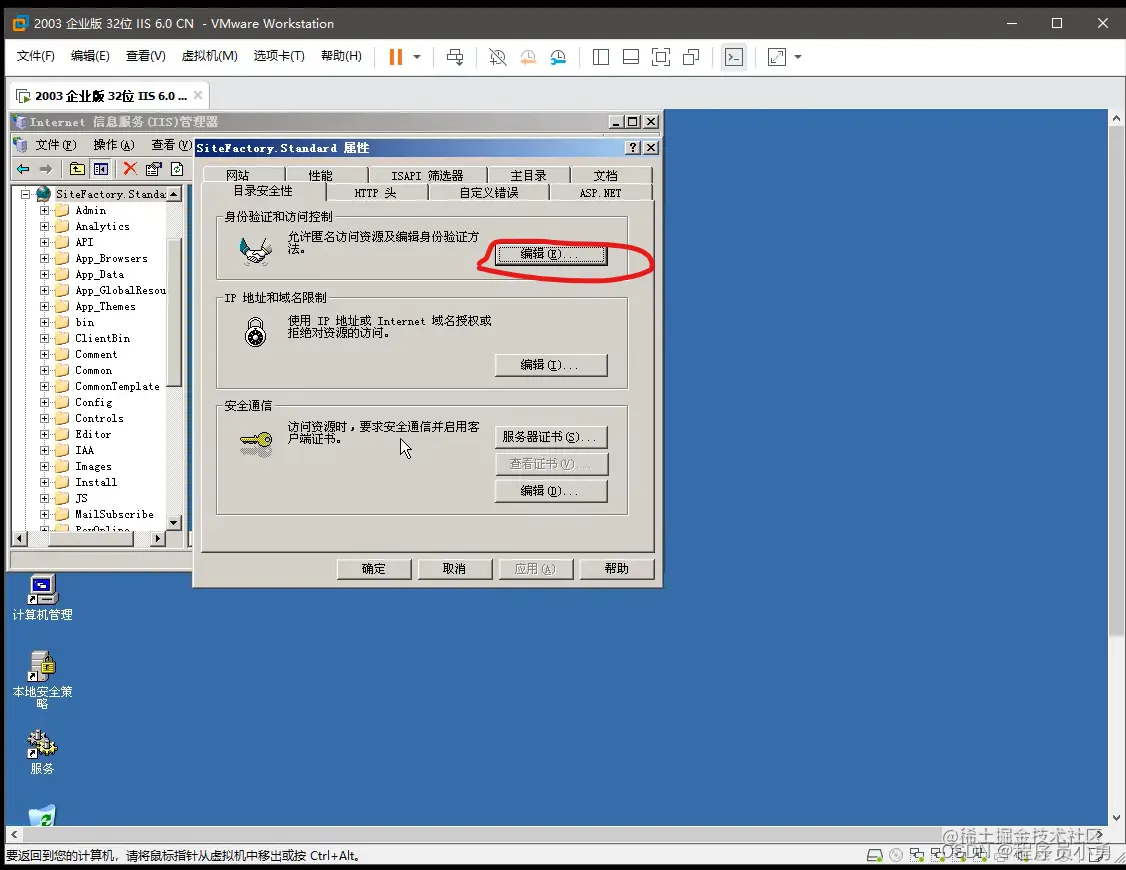This screenshot has width=1126, height=870.
Task: Toggle the IIS console tree pane icon
Action: click(x=101, y=169)
